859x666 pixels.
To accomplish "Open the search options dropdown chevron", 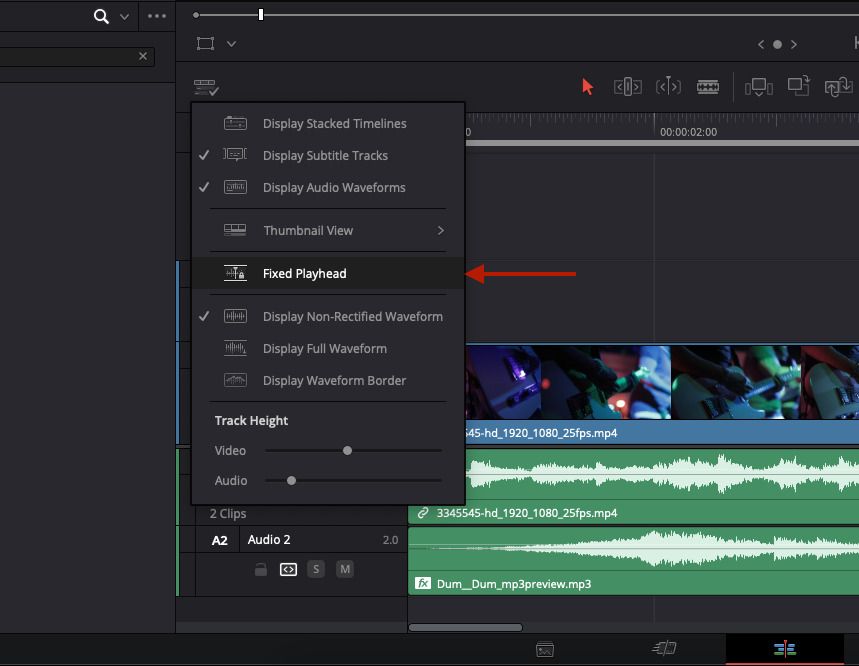I will click(x=122, y=16).
